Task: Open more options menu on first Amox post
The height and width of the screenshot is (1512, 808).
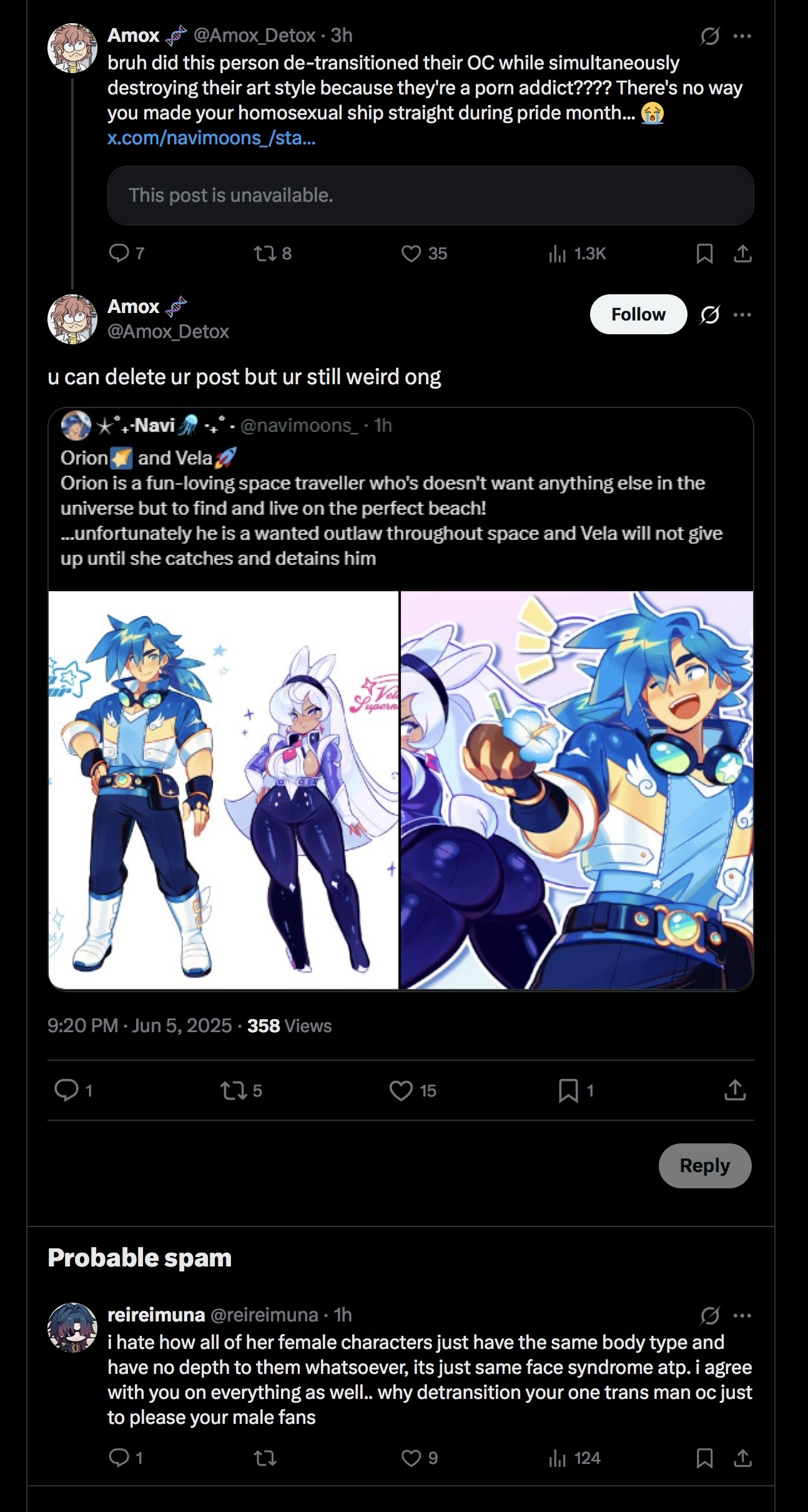Action: [x=742, y=36]
